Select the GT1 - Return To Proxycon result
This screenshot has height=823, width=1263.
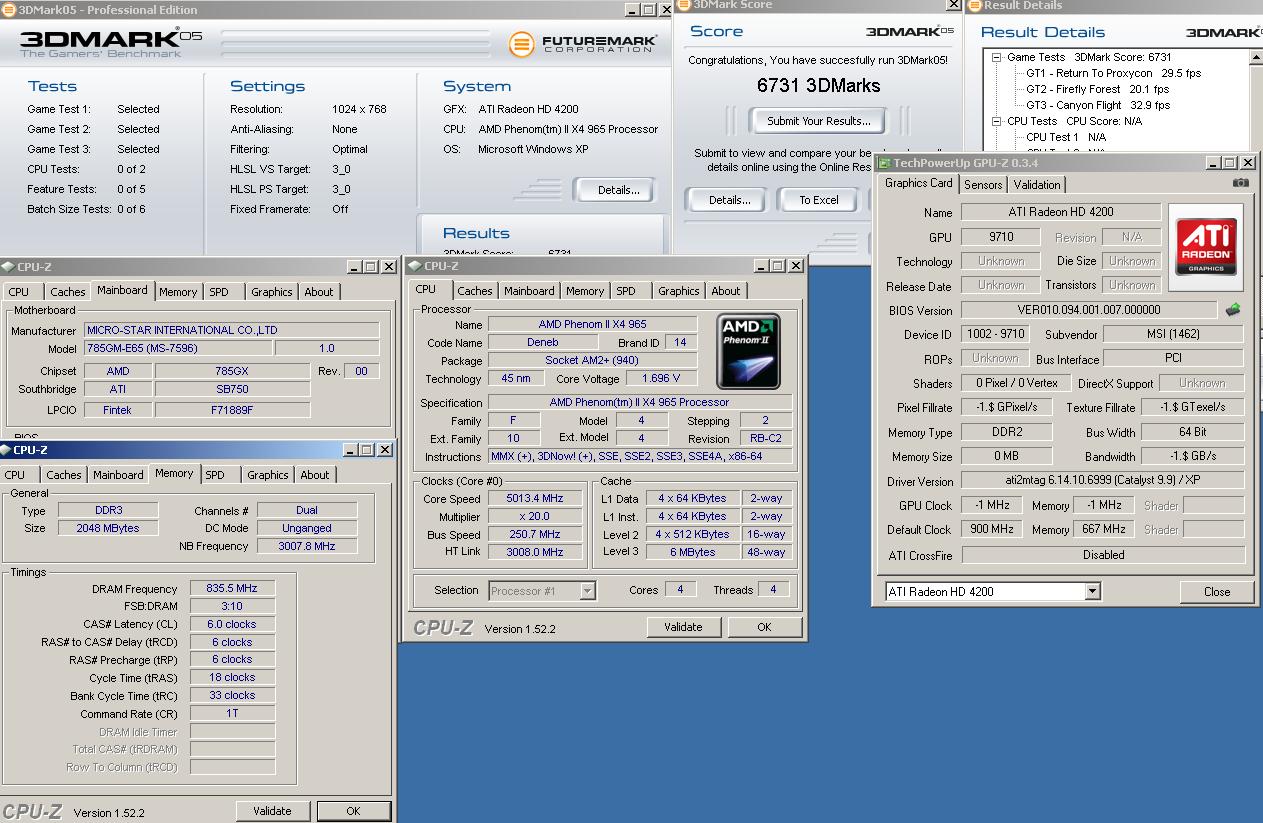1114,73
